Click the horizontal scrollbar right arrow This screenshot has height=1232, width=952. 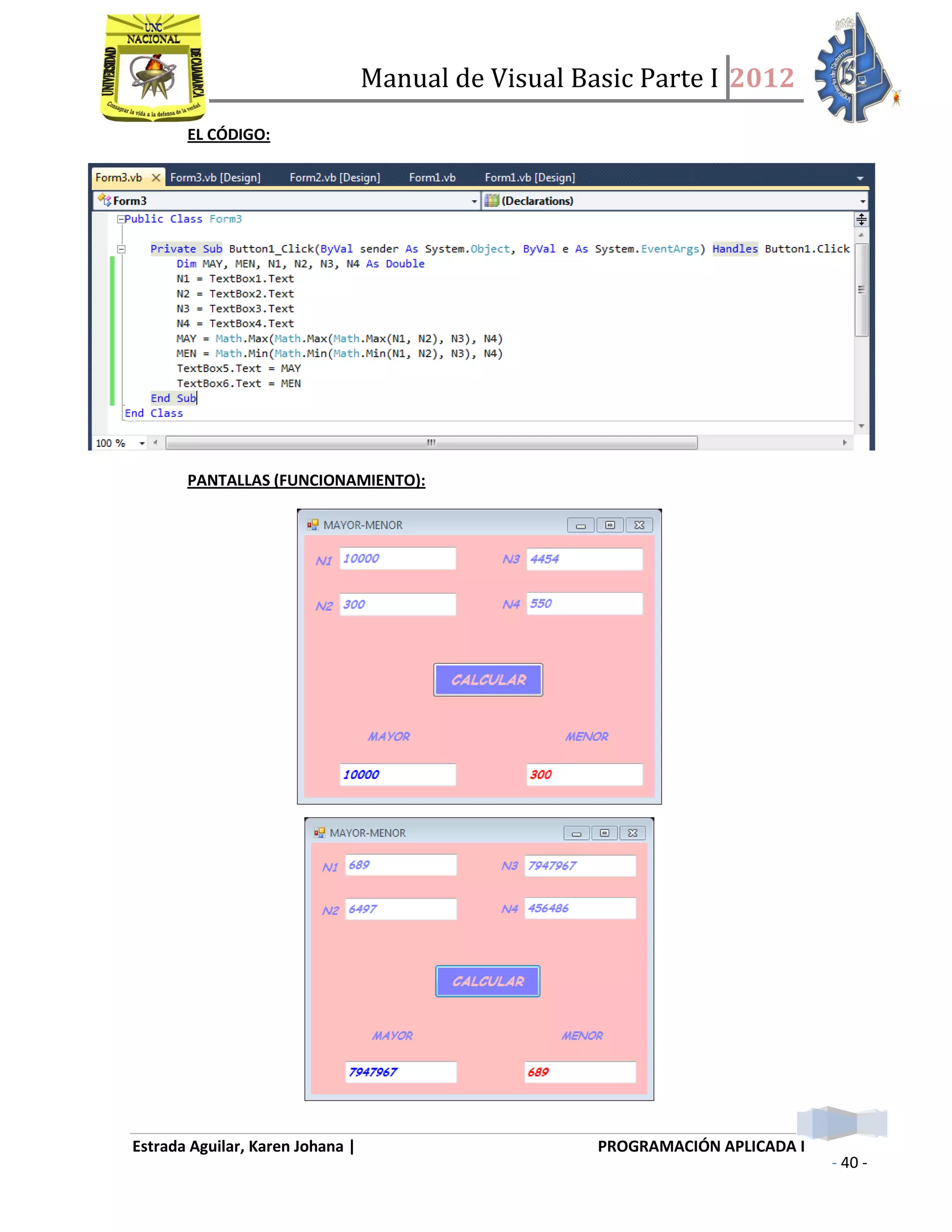pos(845,443)
